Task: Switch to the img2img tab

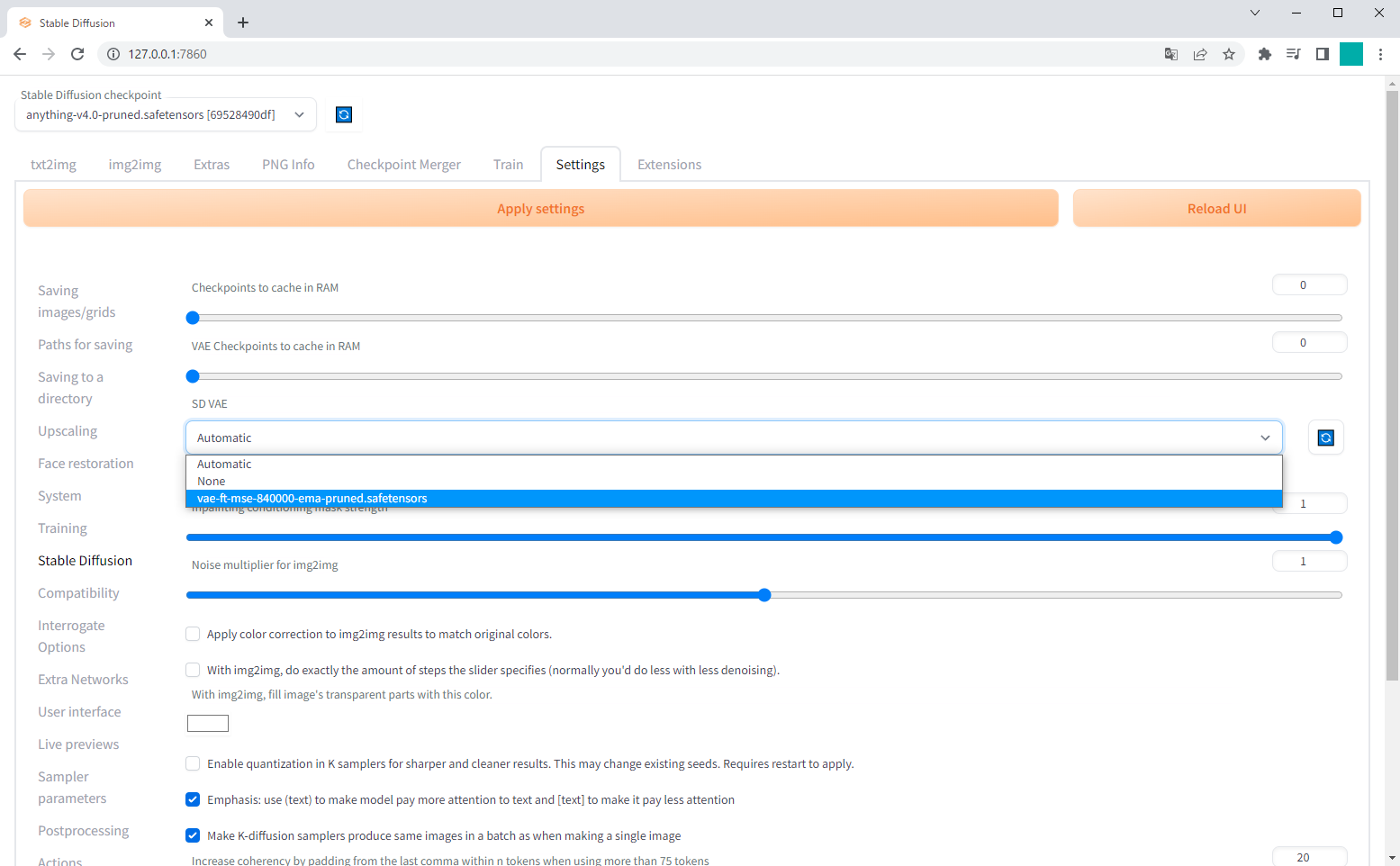Action: coord(135,165)
